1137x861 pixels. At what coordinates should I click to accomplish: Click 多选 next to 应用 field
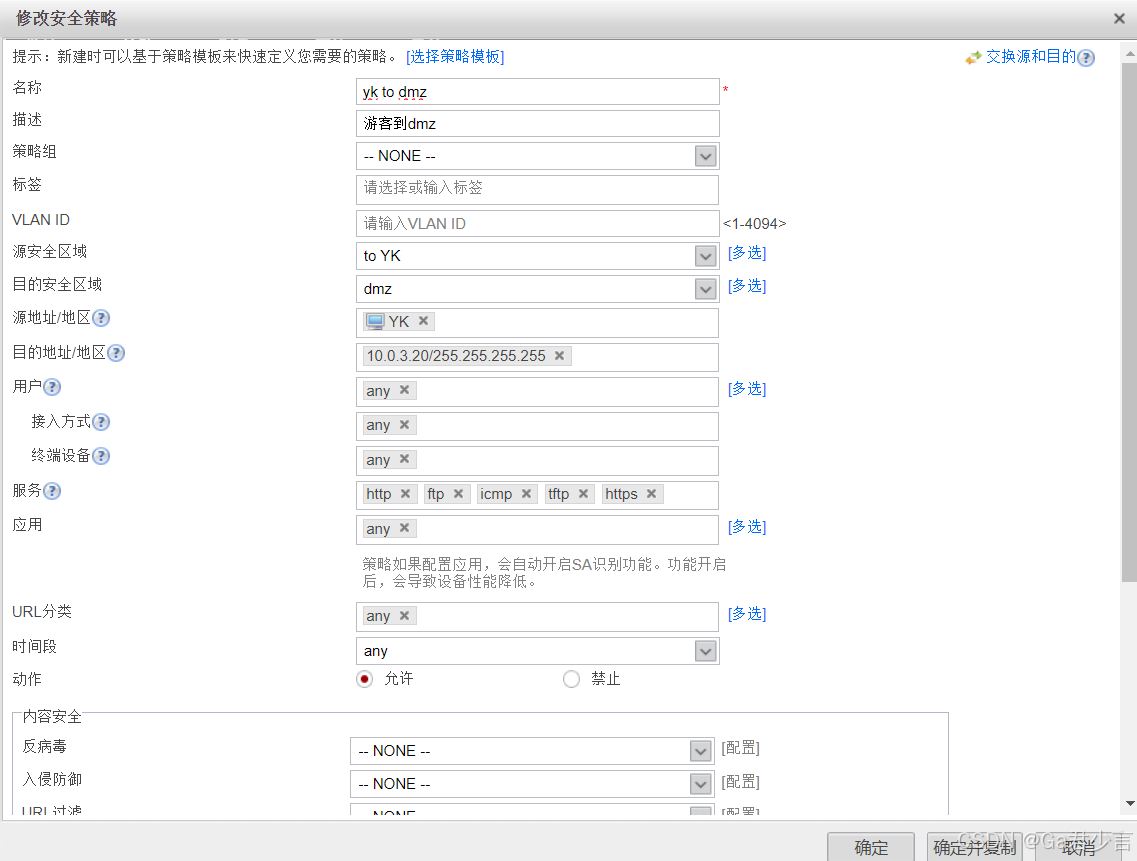tap(747, 527)
